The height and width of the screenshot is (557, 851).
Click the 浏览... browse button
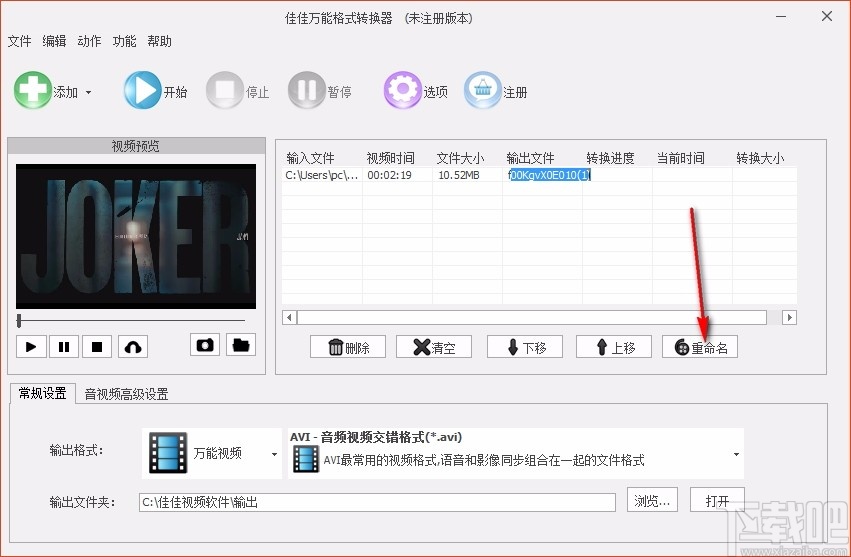point(652,500)
